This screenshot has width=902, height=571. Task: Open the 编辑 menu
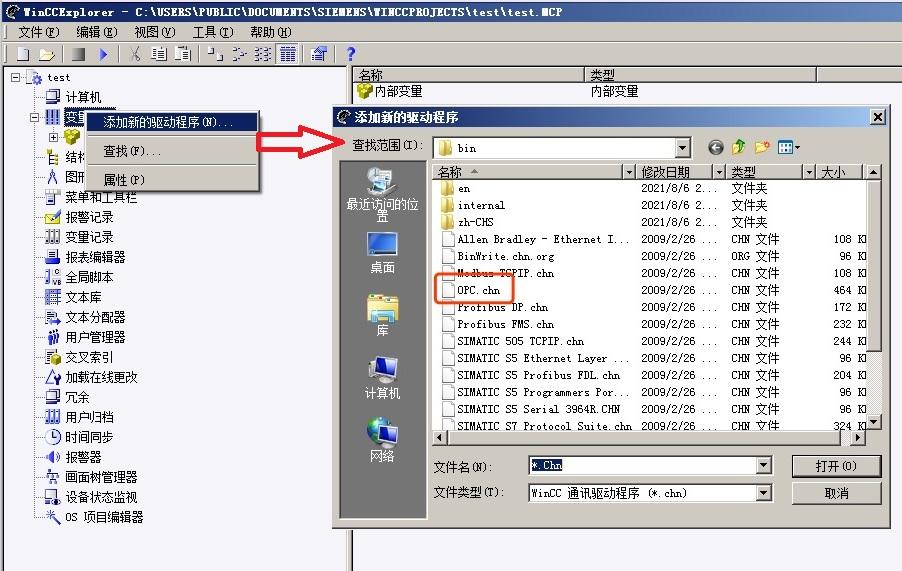(97, 32)
